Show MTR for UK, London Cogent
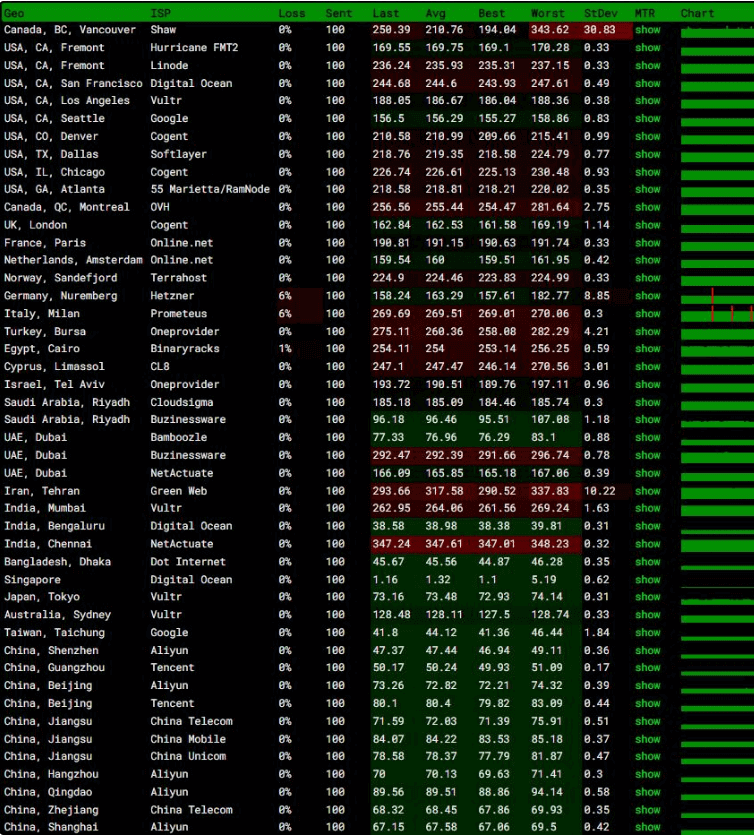754x835 pixels. 647,225
